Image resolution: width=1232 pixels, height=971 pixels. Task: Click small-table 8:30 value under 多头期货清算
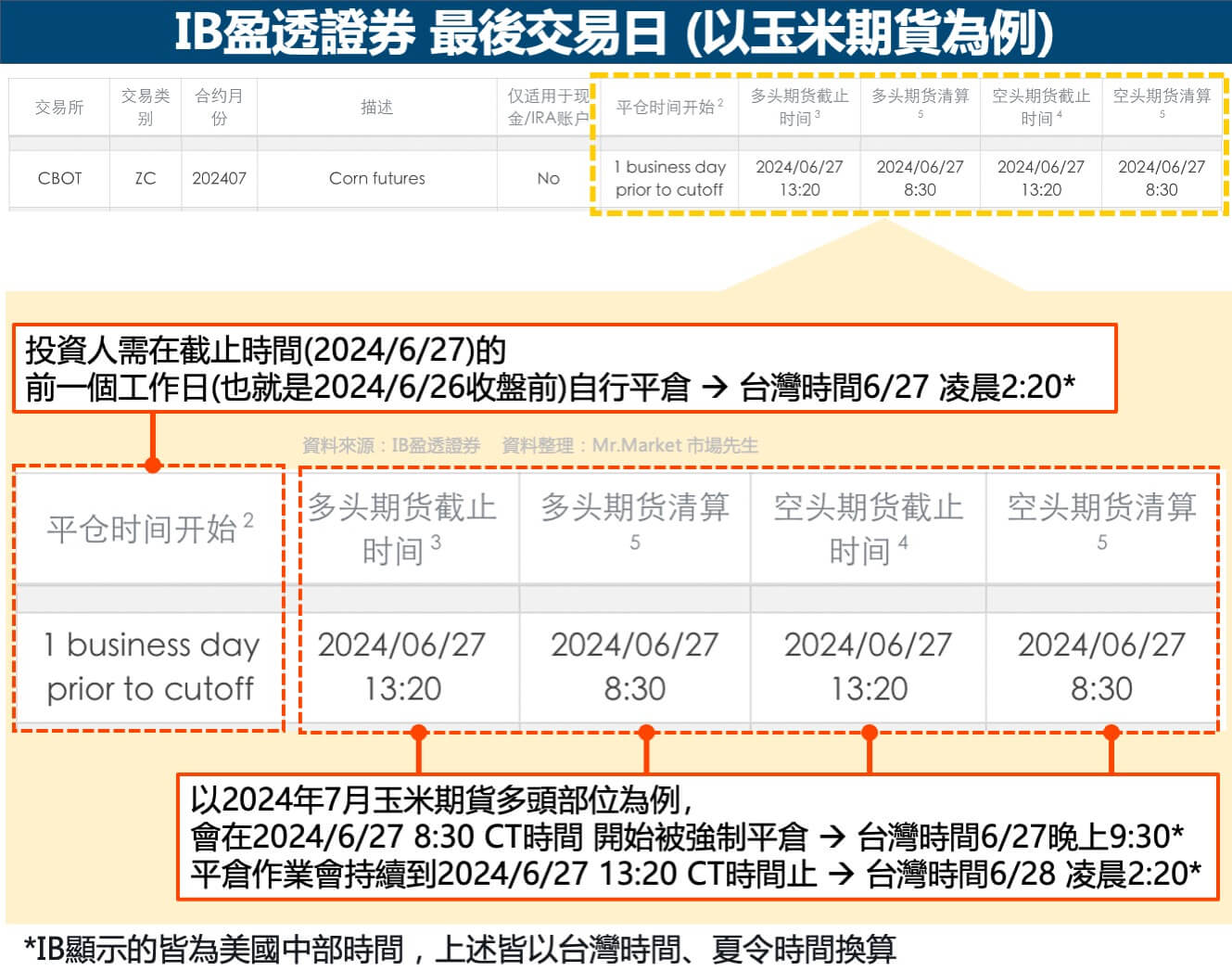coord(920,189)
